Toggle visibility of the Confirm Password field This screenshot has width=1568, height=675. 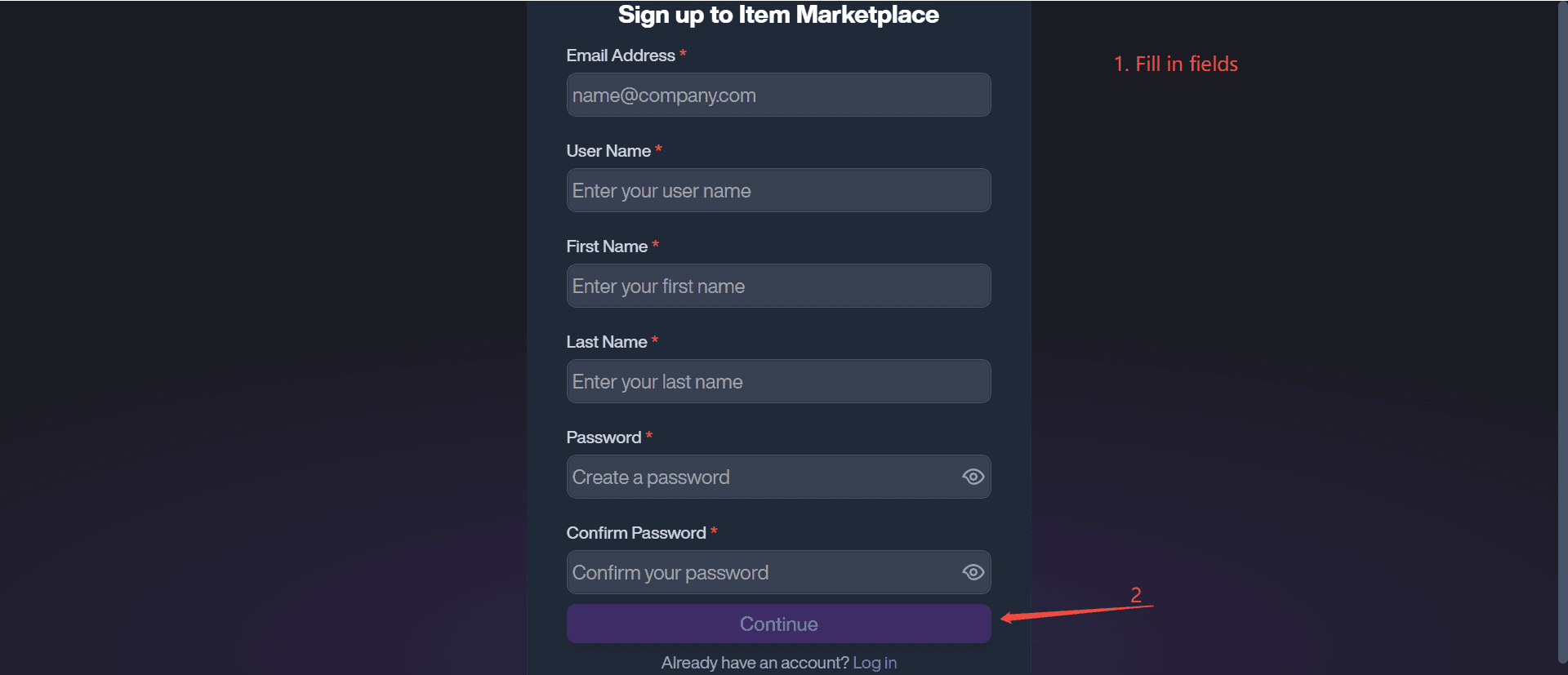973,572
